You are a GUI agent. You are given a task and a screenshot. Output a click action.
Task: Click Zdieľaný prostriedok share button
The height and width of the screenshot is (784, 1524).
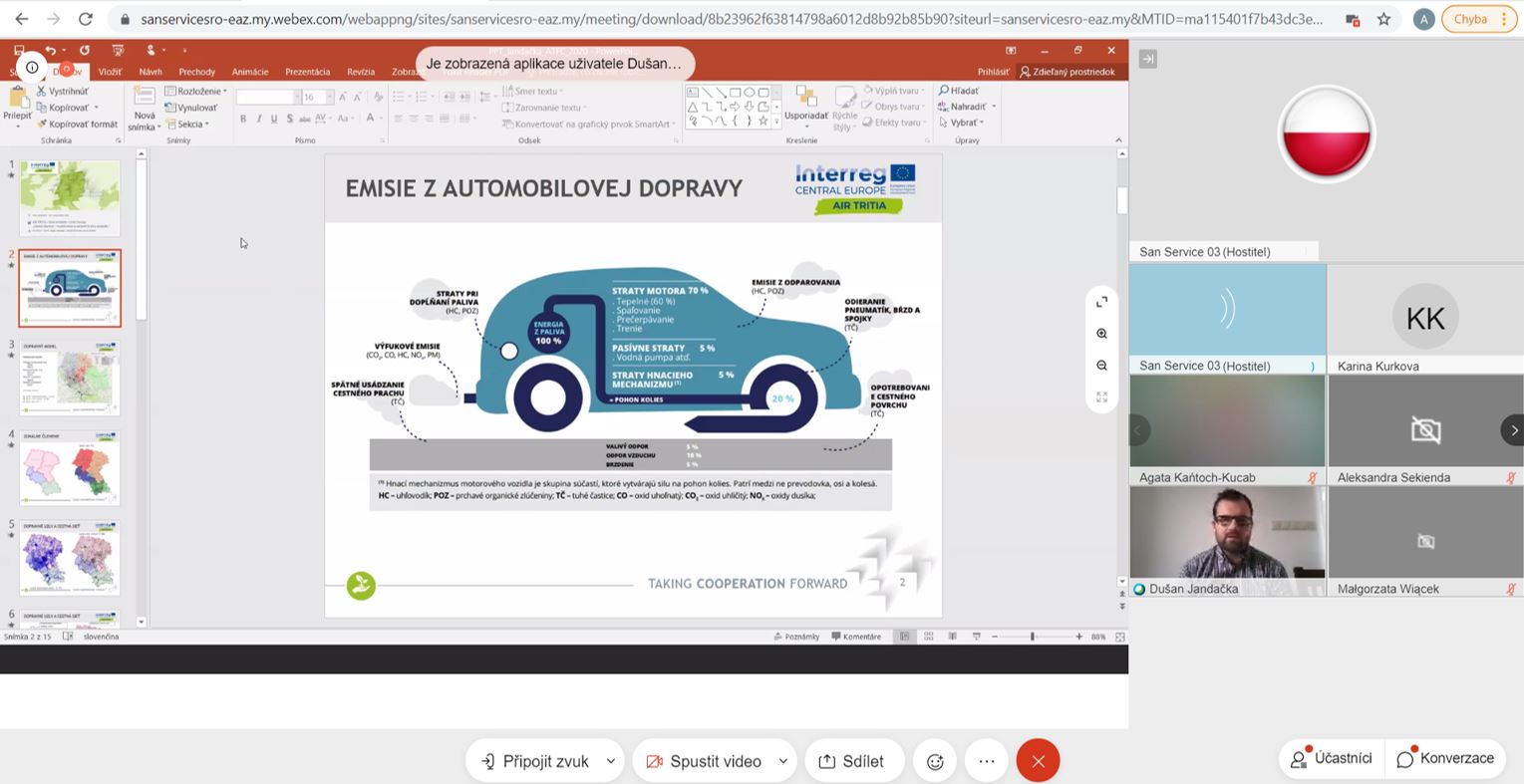(1067, 72)
